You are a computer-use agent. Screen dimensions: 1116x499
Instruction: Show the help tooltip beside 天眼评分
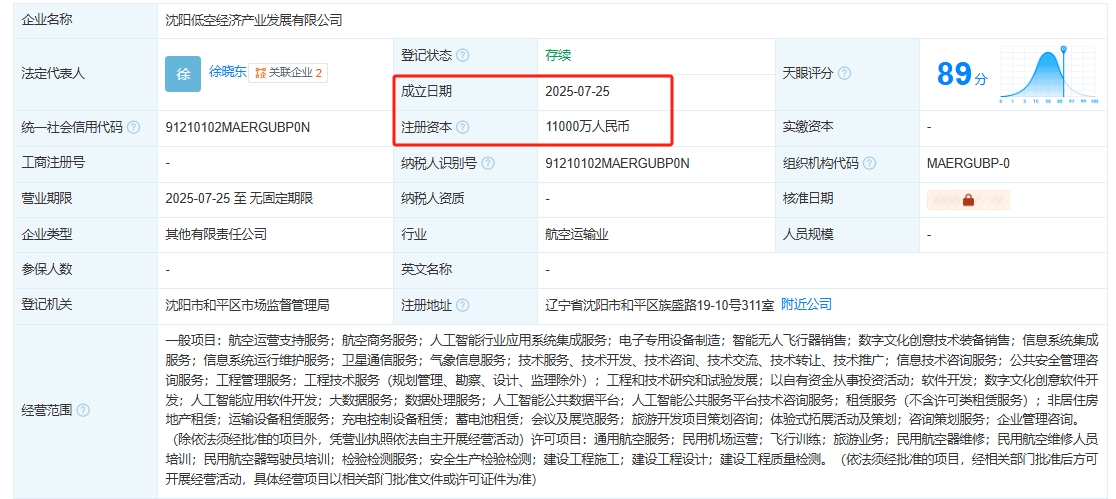coord(844,73)
